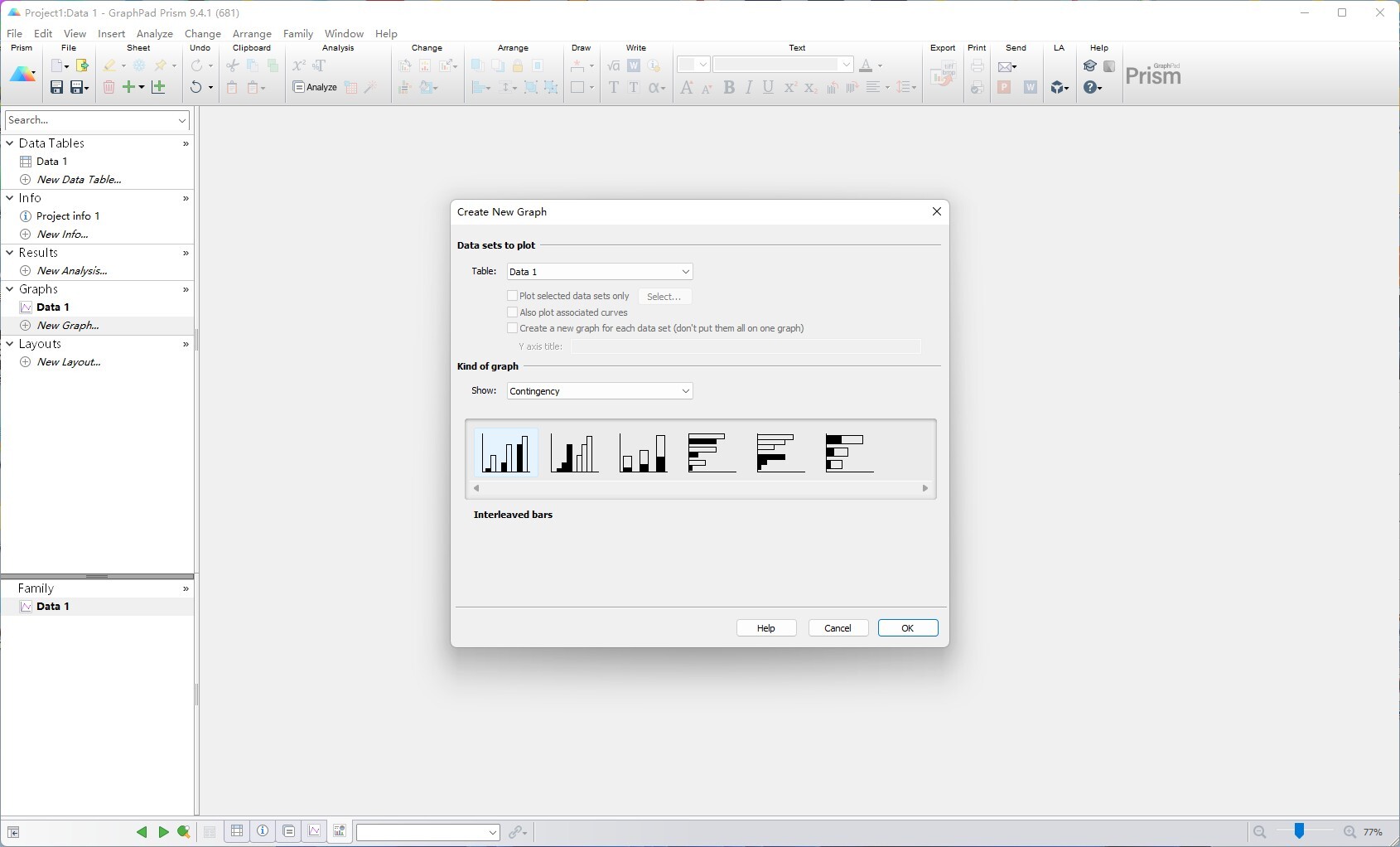Click the underline icon in the Text section
Viewport: 1400px width, 847px height.
(768, 87)
